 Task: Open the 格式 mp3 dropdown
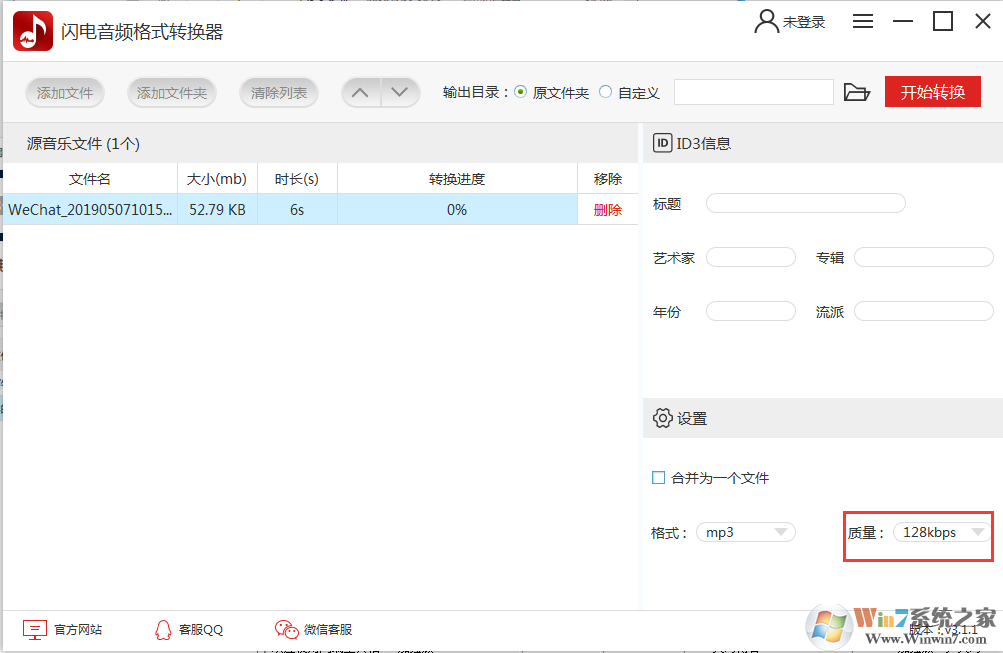745,532
